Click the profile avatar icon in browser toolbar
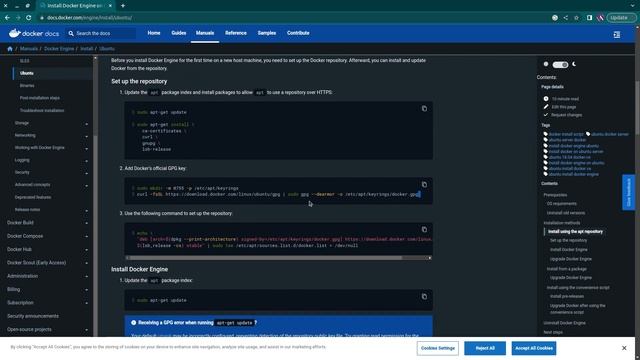640x360 pixels. click(600, 18)
